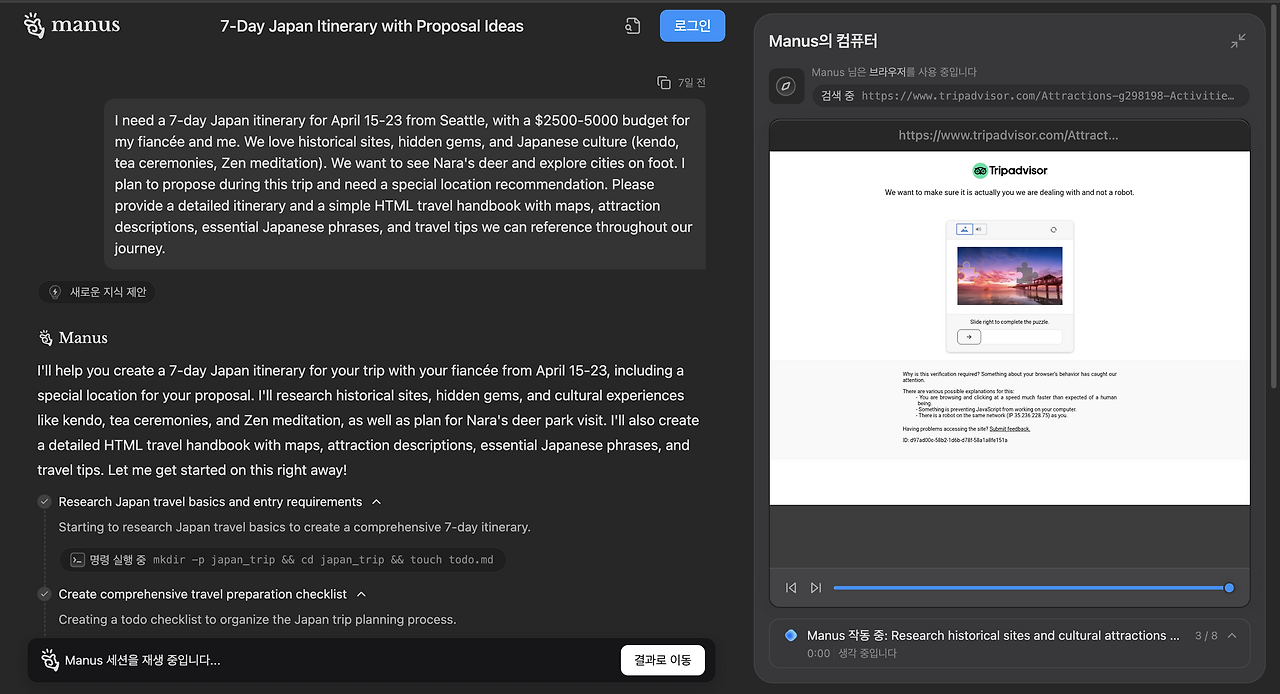Image resolution: width=1280 pixels, height=694 pixels.
Task: Click the 새로운 지식 제안 chip
Action: coord(98,292)
